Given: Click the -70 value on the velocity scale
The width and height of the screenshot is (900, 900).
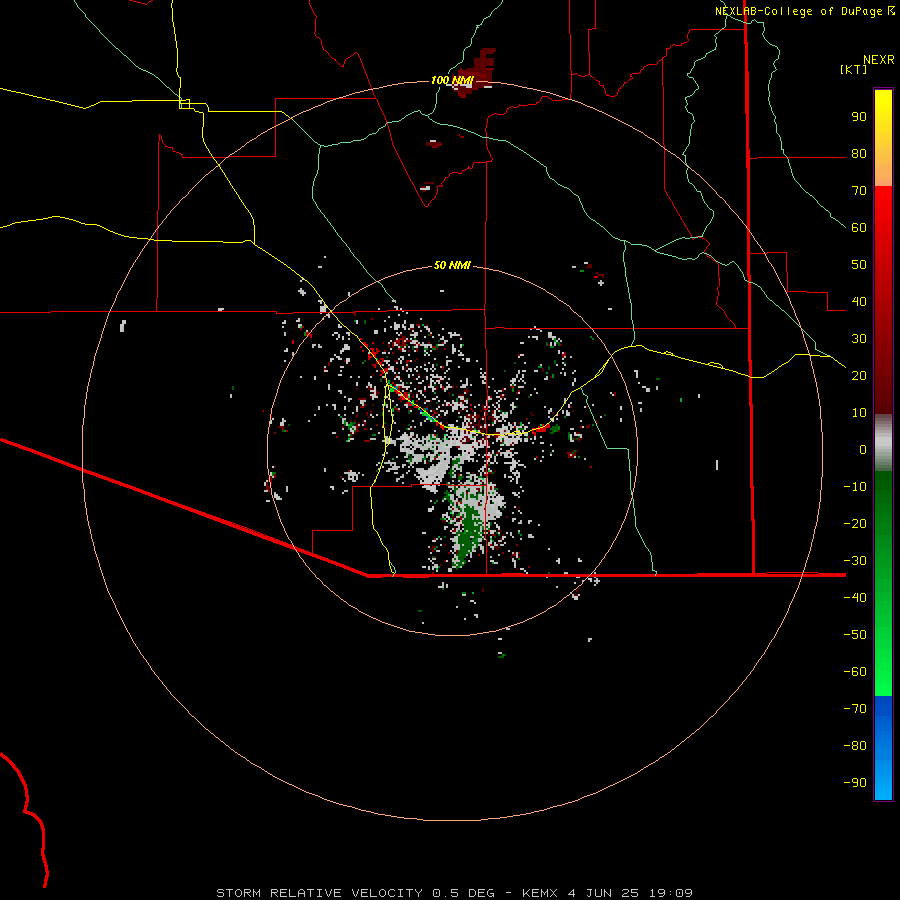Looking at the screenshot, I should tap(855, 708).
